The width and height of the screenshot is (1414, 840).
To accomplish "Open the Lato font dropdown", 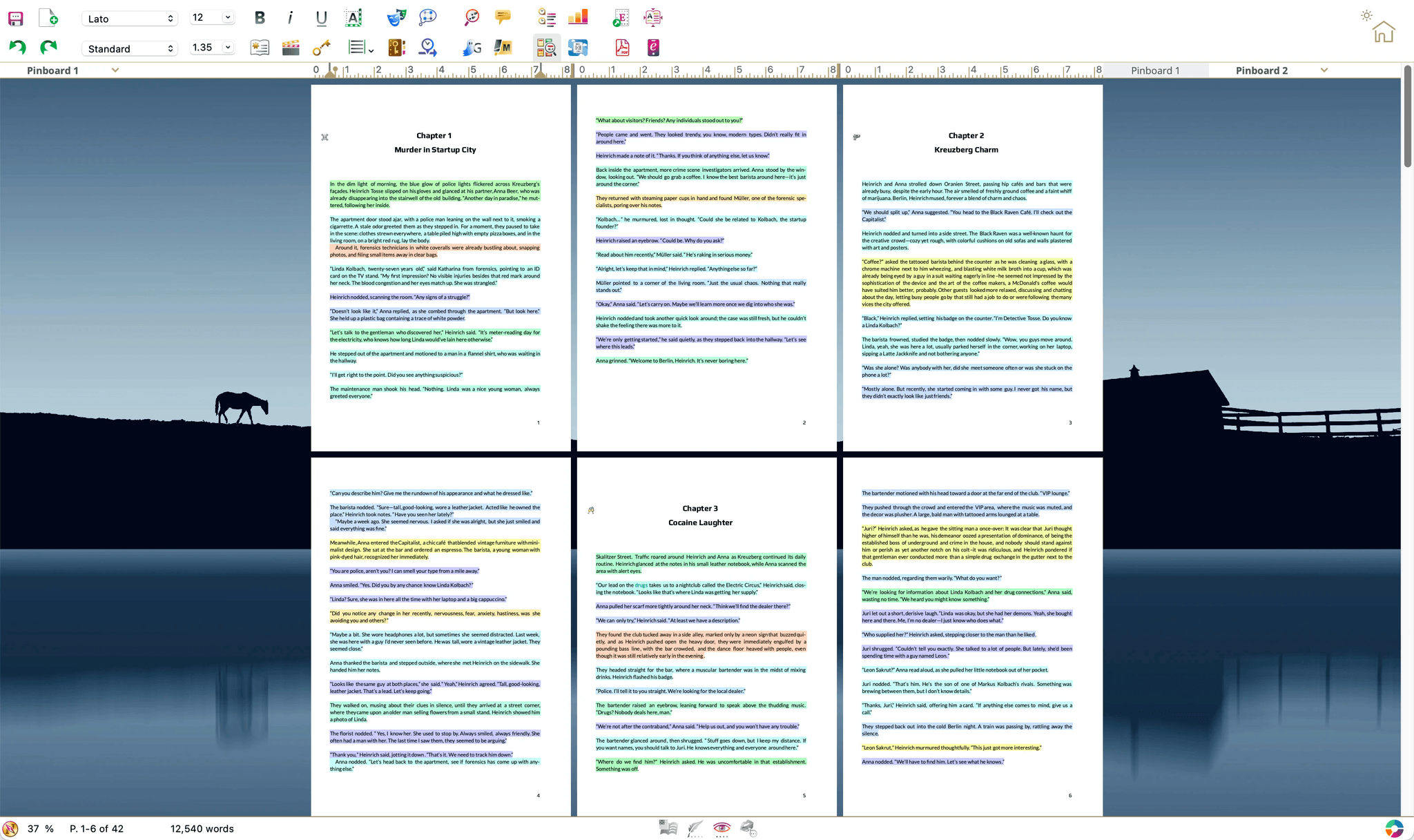I will pos(130,19).
